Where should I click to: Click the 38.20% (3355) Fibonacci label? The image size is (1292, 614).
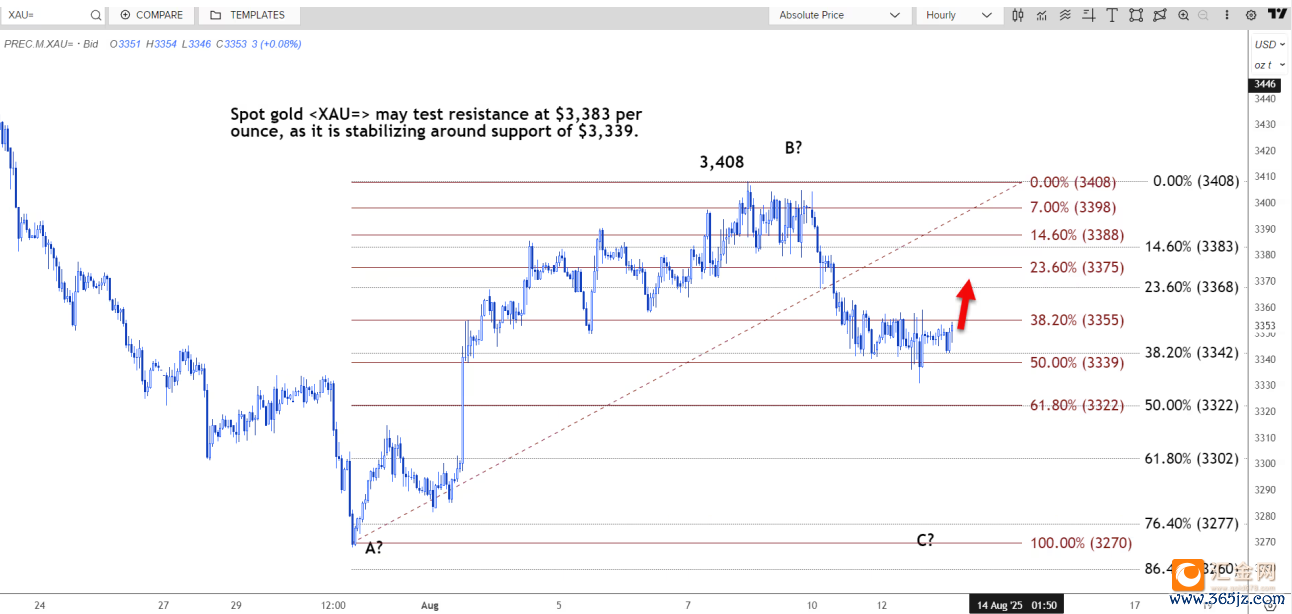pyautogui.click(x=1077, y=320)
